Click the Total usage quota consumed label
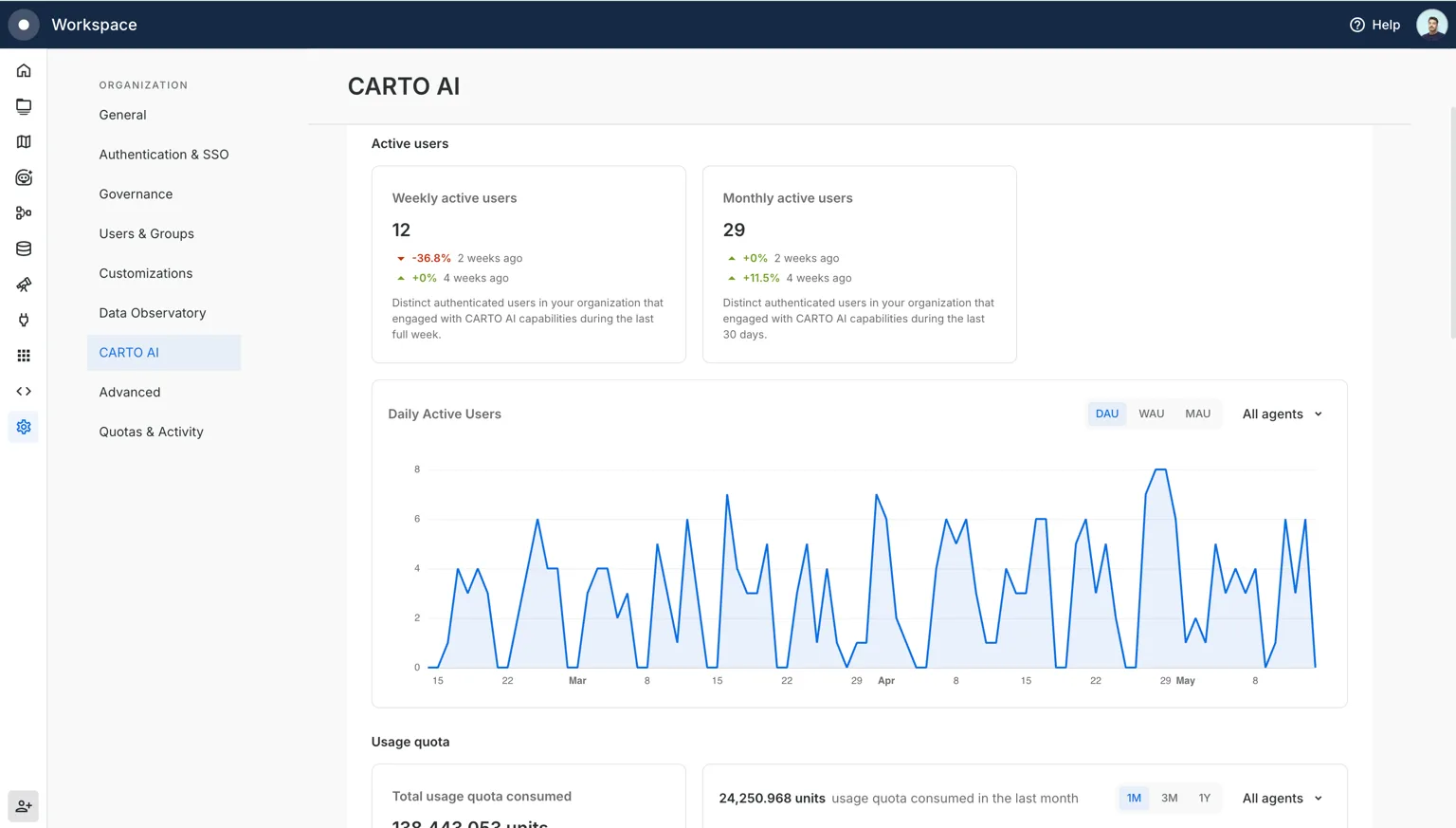The height and width of the screenshot is (828, 1456). point(482,797)
